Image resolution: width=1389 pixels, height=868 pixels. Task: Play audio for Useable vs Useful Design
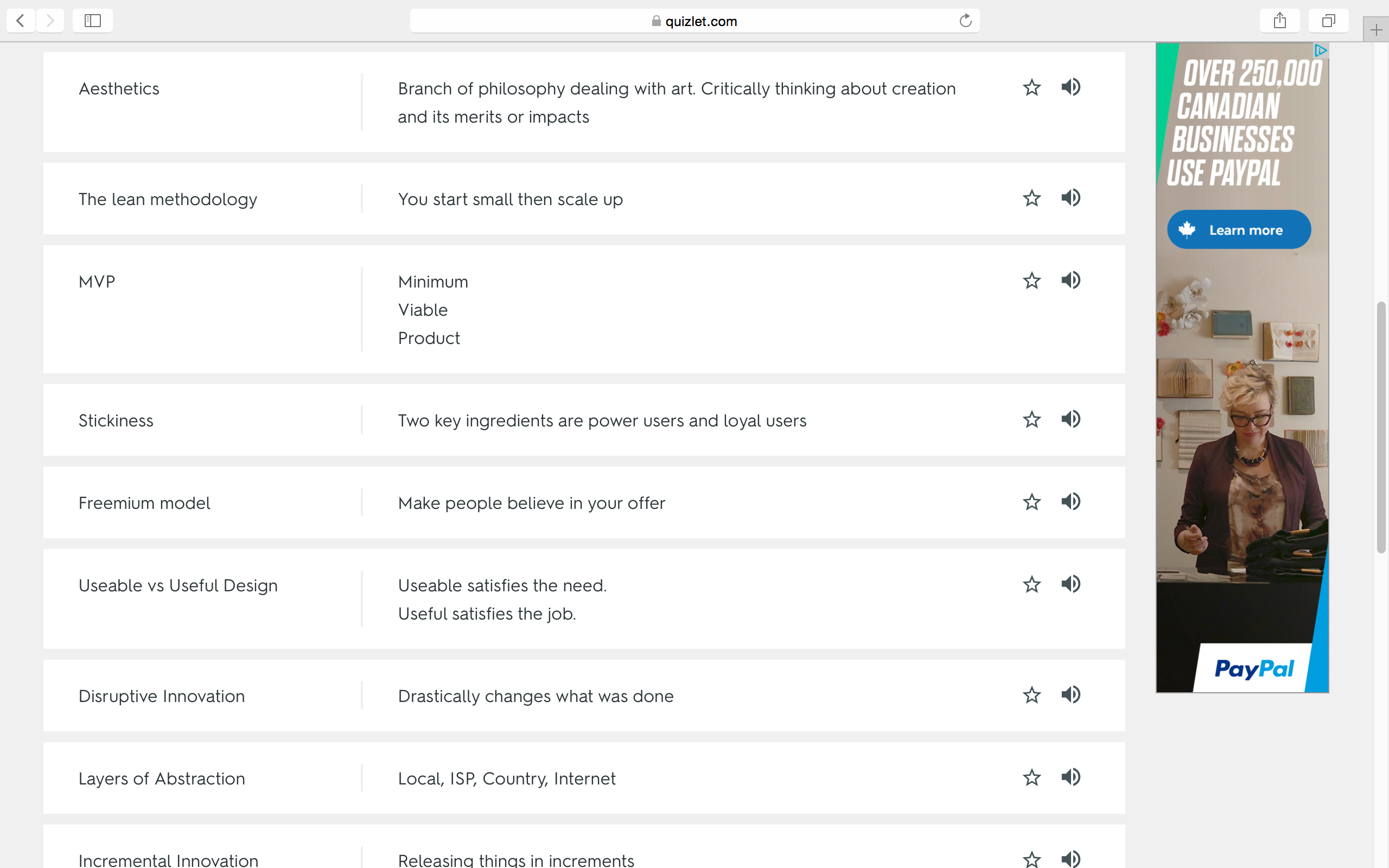point(1071,584)
